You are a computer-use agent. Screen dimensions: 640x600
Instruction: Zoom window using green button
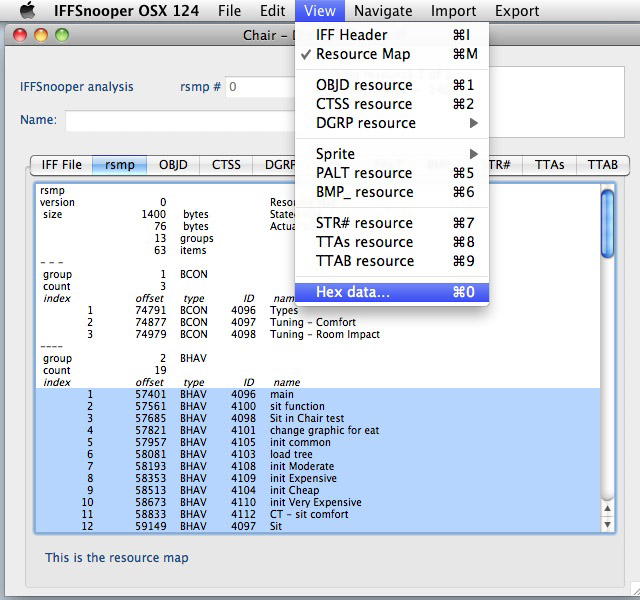click(62, 35)
